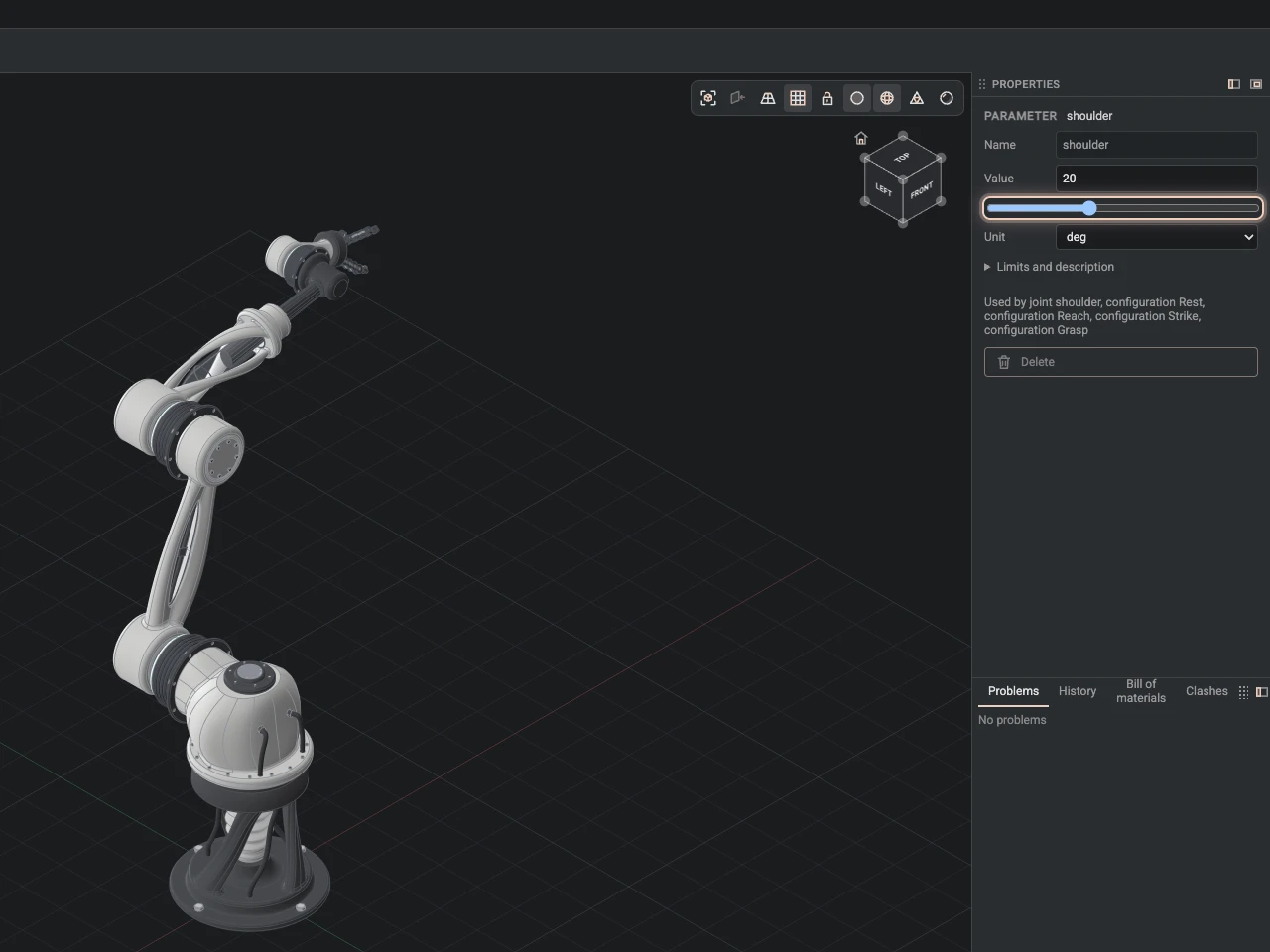Toggle the globe environment icon
Image resolution: width=1270 pixels, height=952 pixels.
[x=887, y=98]
